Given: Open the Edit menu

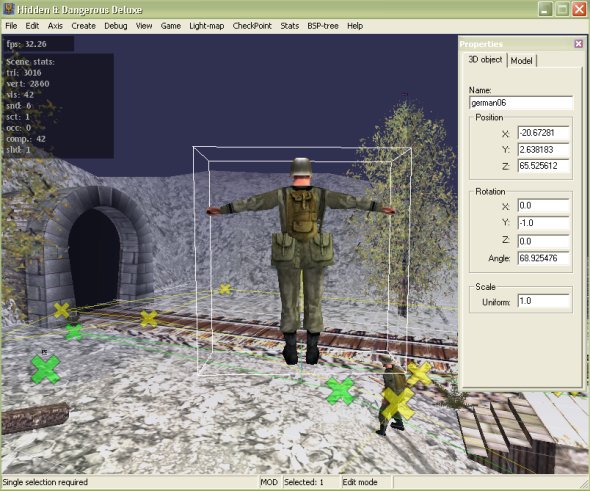Looking at the screenshot, I should (32, 26).
